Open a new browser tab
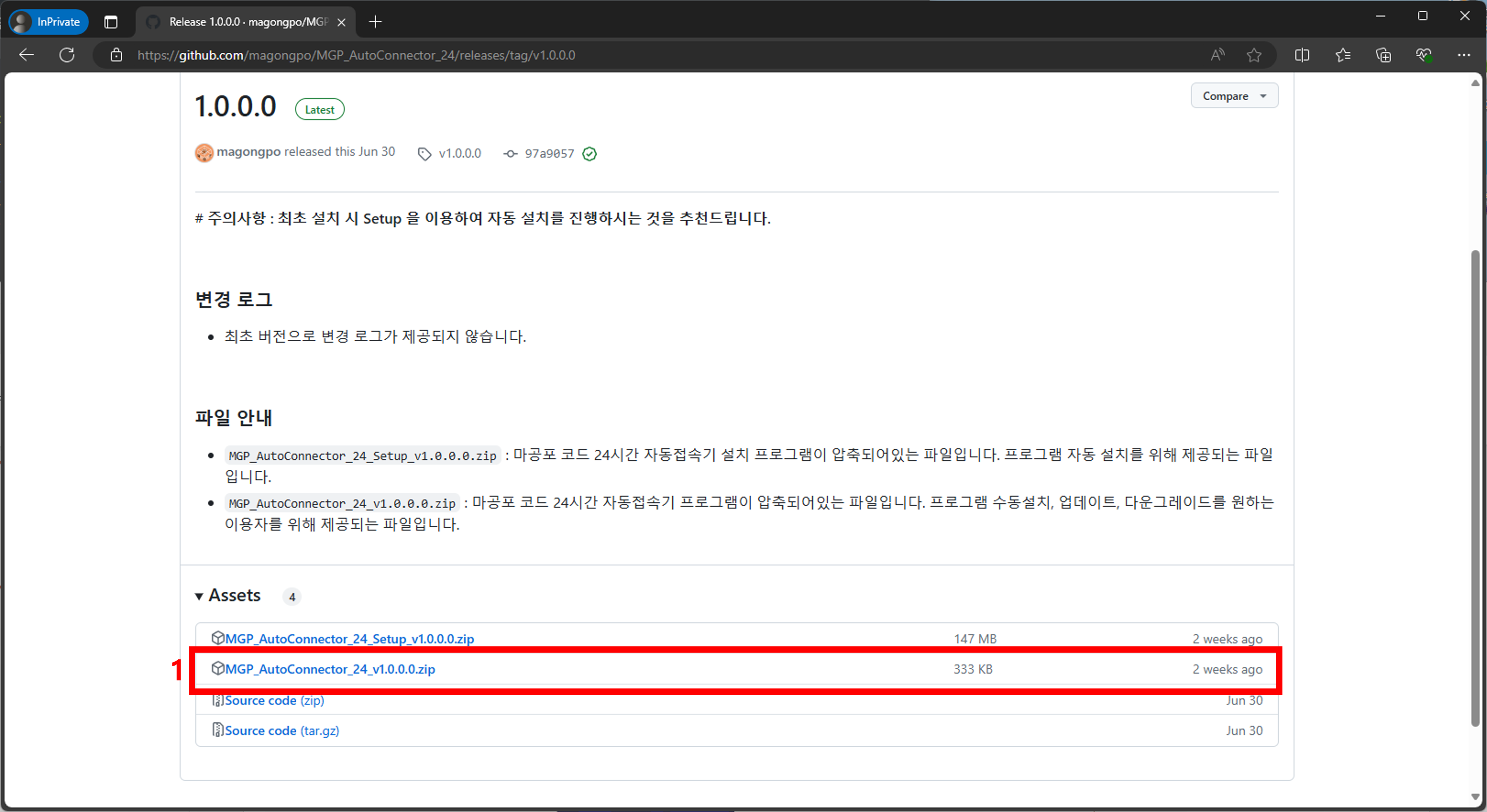Viewport: 1487px width, 812px height. pos(375,22)
